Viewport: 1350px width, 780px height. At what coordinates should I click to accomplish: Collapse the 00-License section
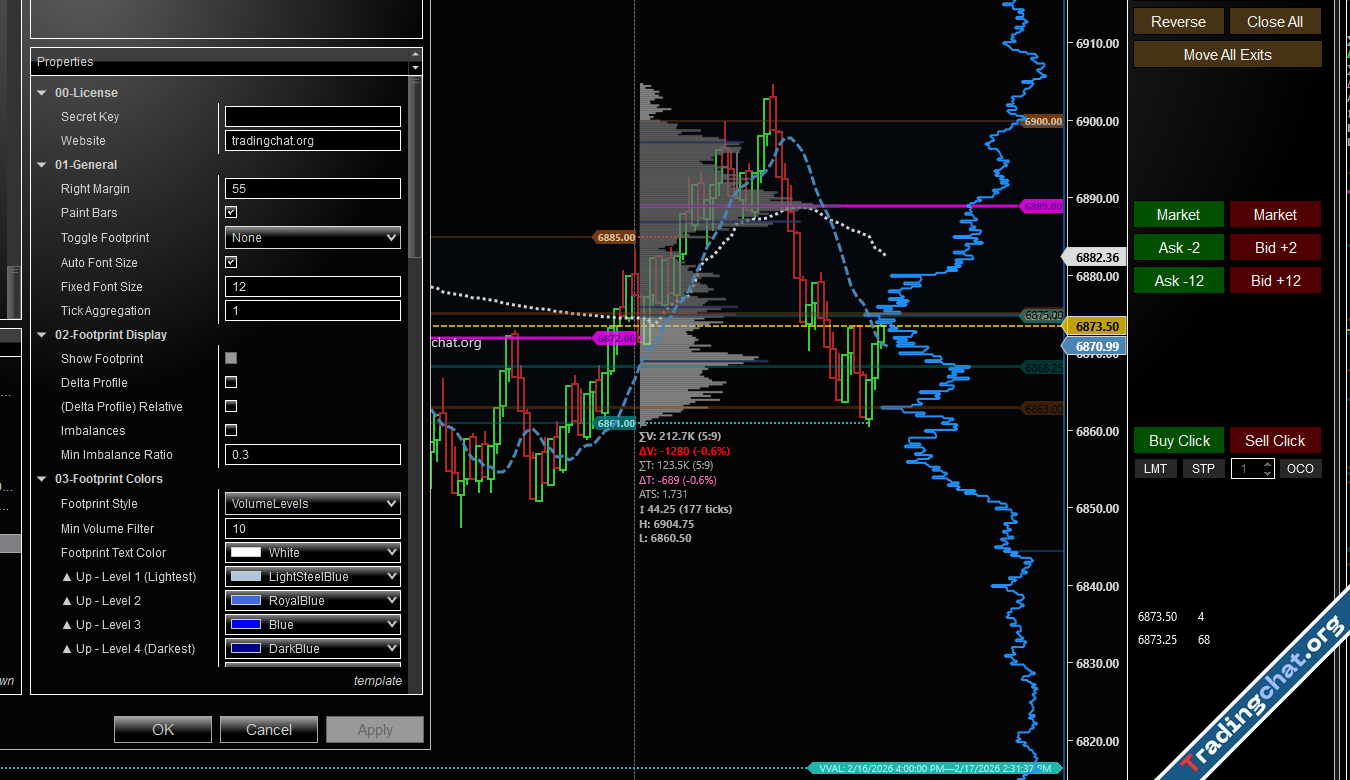click(x=42, y=93)
